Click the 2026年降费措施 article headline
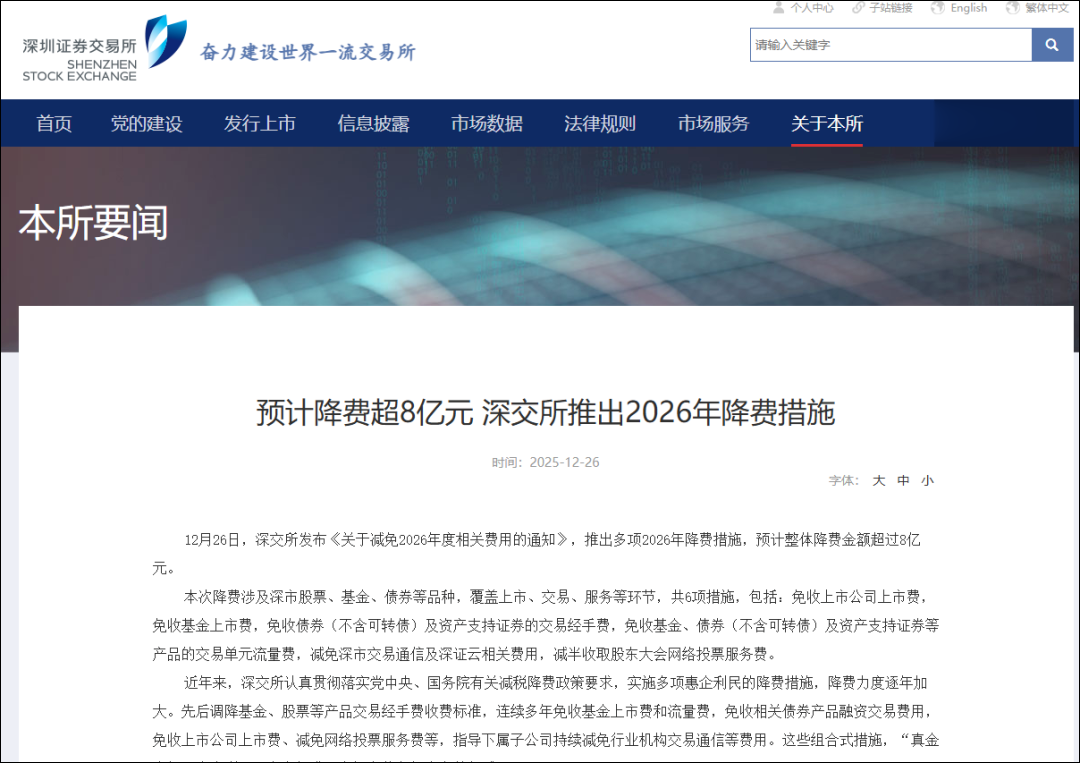The height and width of the screenshot is (763, 1080). pos(546,412)
